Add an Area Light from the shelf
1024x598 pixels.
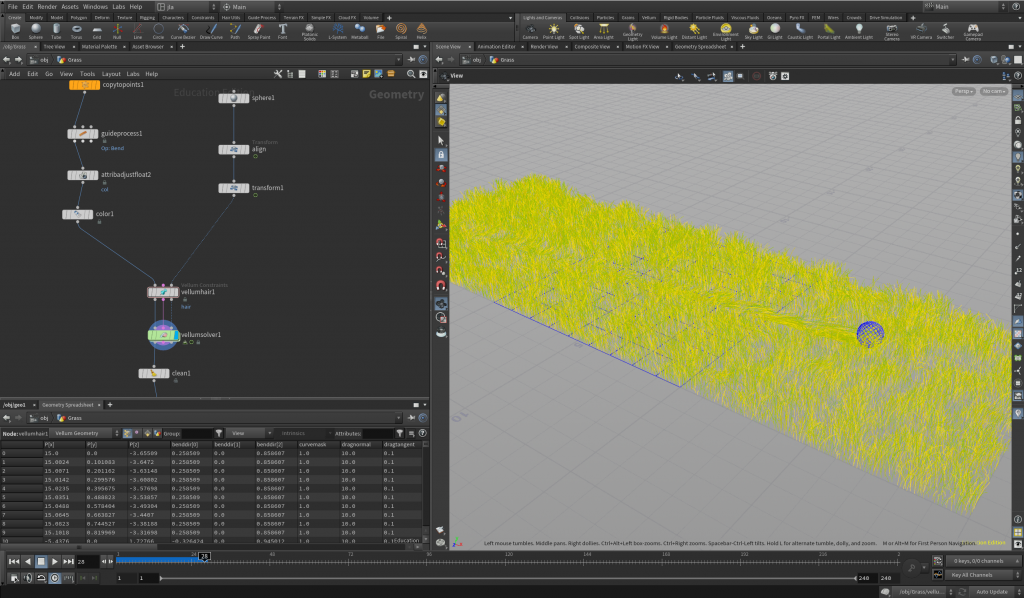(x=603, y=31)
